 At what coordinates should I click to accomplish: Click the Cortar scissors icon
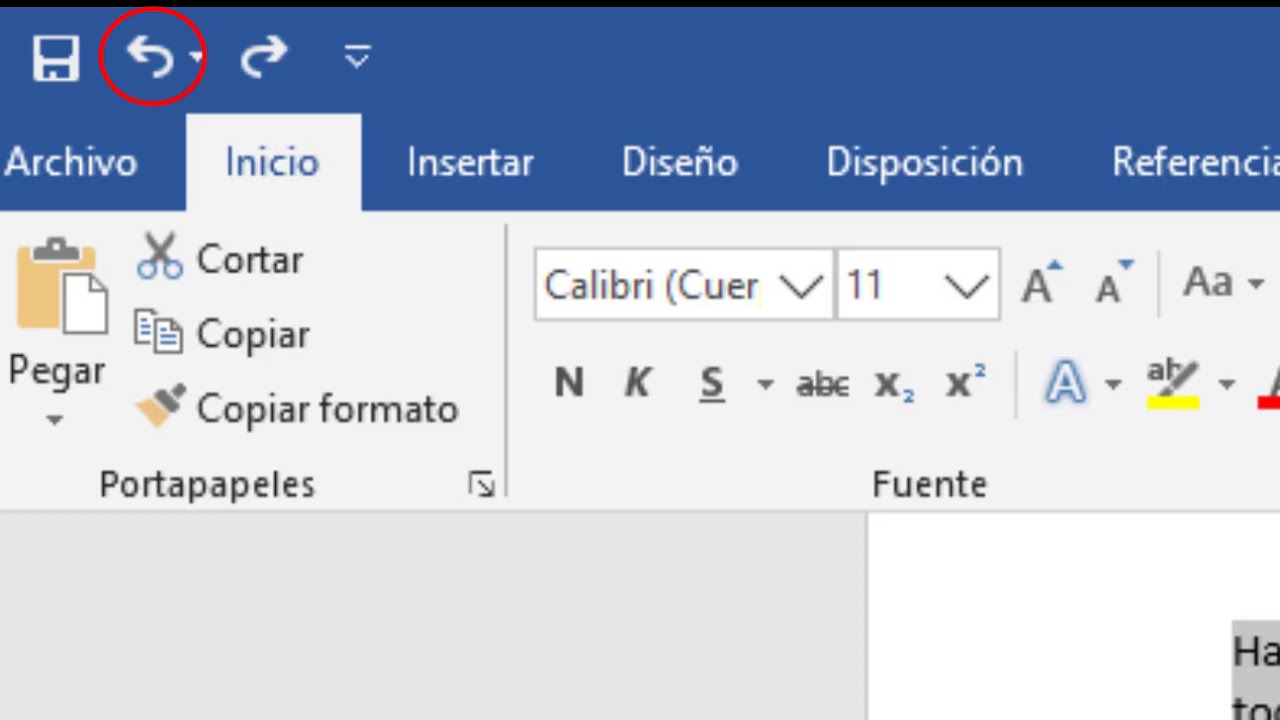[160, 258]
